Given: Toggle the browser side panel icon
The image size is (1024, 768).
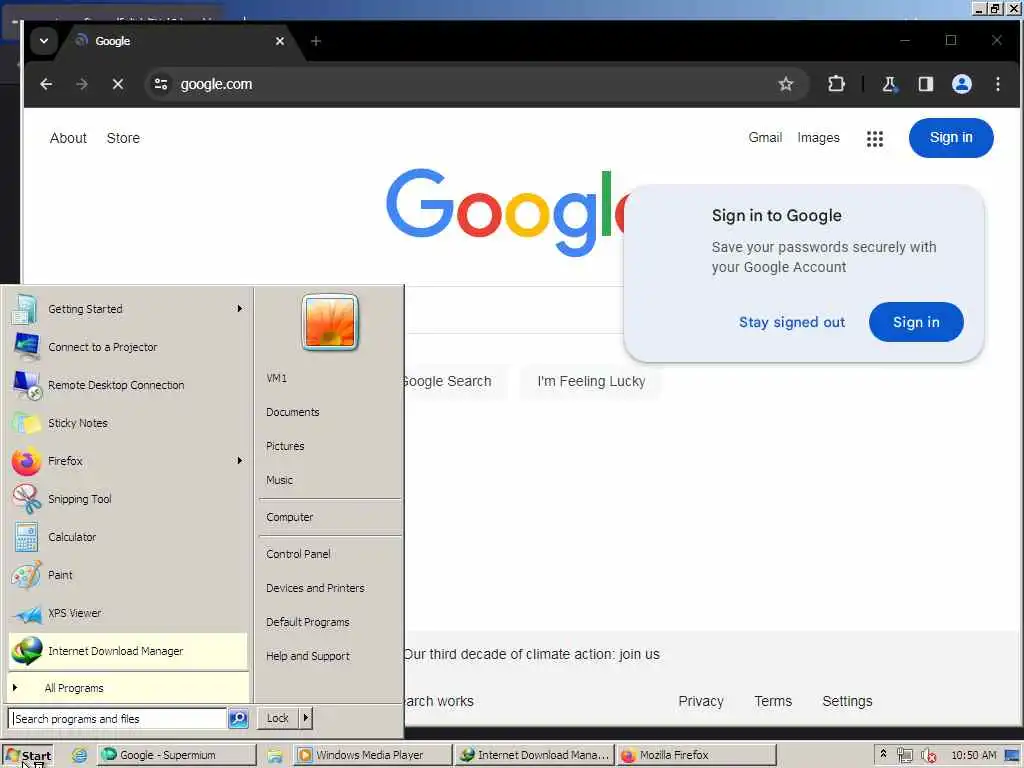Looking at the screenshot, I should click(x=925, y=84).
